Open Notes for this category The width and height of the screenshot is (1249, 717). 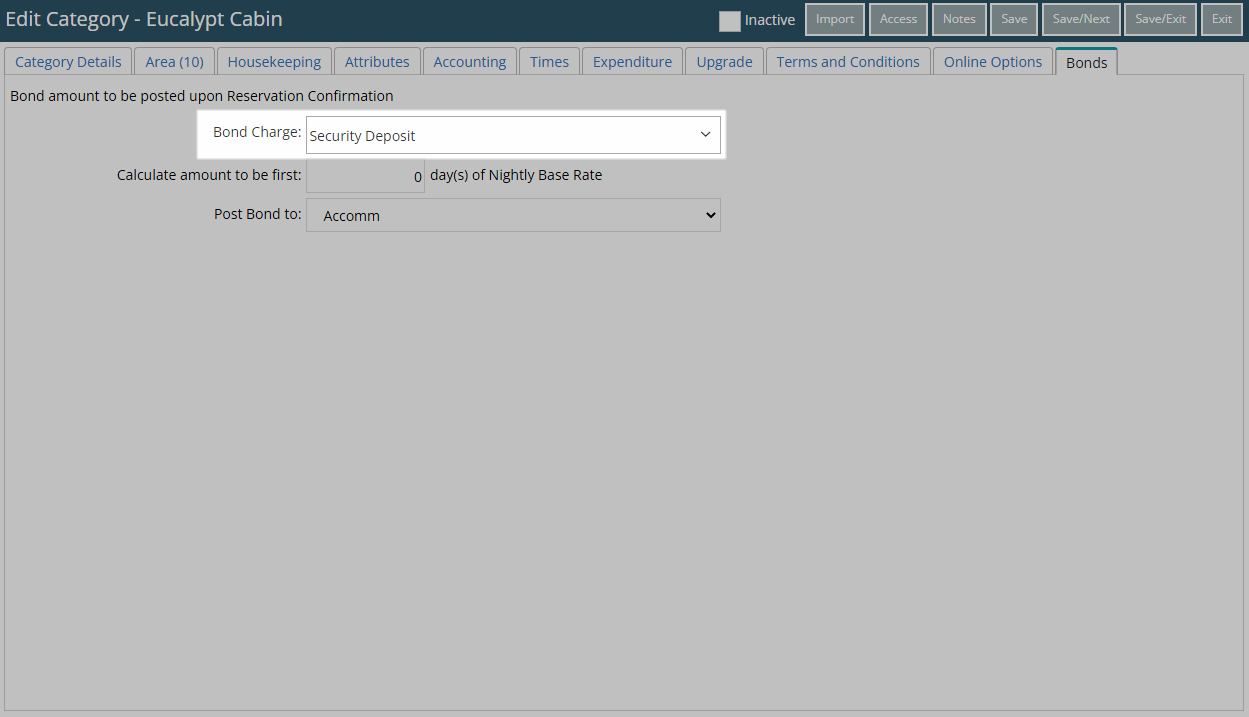pyautogui.click(x=959, y=19)
